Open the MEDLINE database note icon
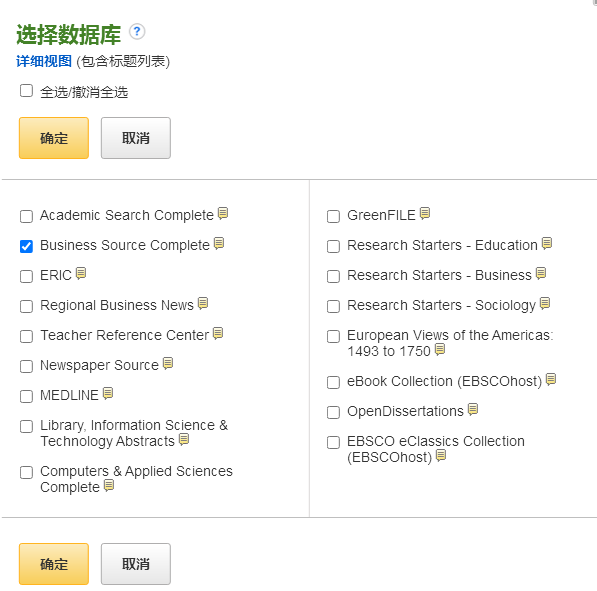Image resolution: width=597 pixels, height=591 pixels. point(108,393)
